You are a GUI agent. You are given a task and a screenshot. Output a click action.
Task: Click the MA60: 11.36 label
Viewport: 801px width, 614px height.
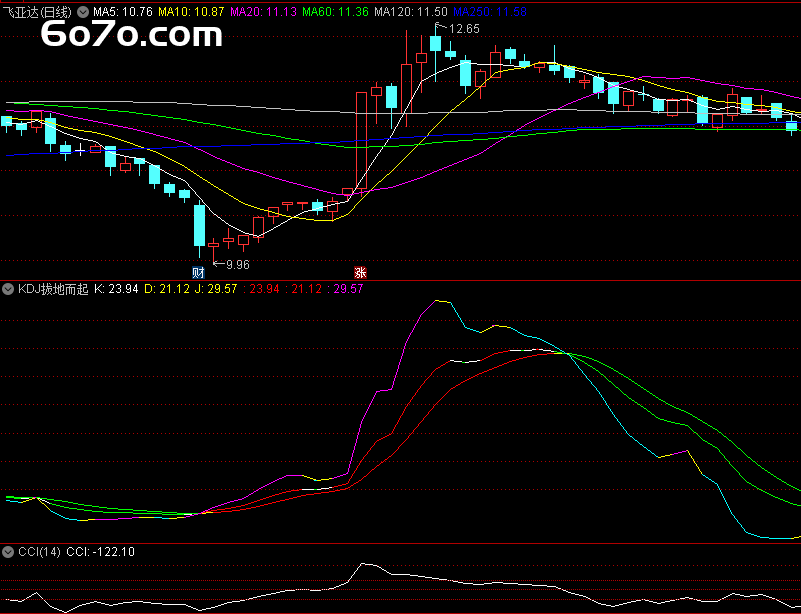pyautogui.click(x=335, y=12)
